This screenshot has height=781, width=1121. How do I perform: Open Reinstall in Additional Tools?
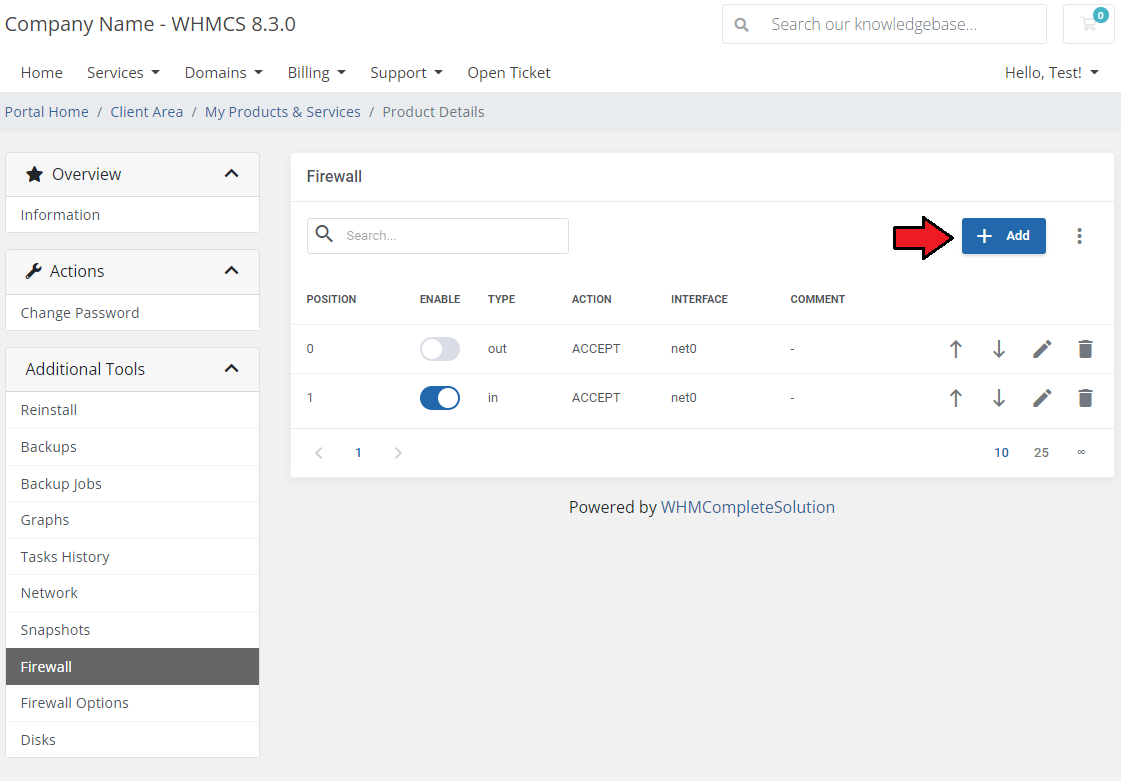click(132, 411)
